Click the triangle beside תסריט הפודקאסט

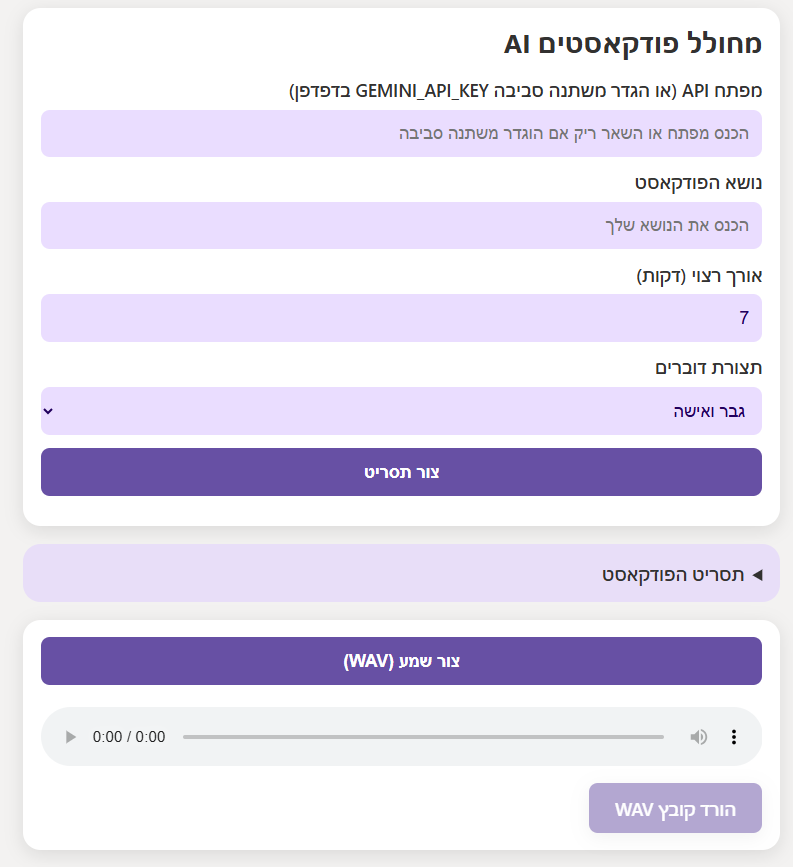click(x=757, y=574)
